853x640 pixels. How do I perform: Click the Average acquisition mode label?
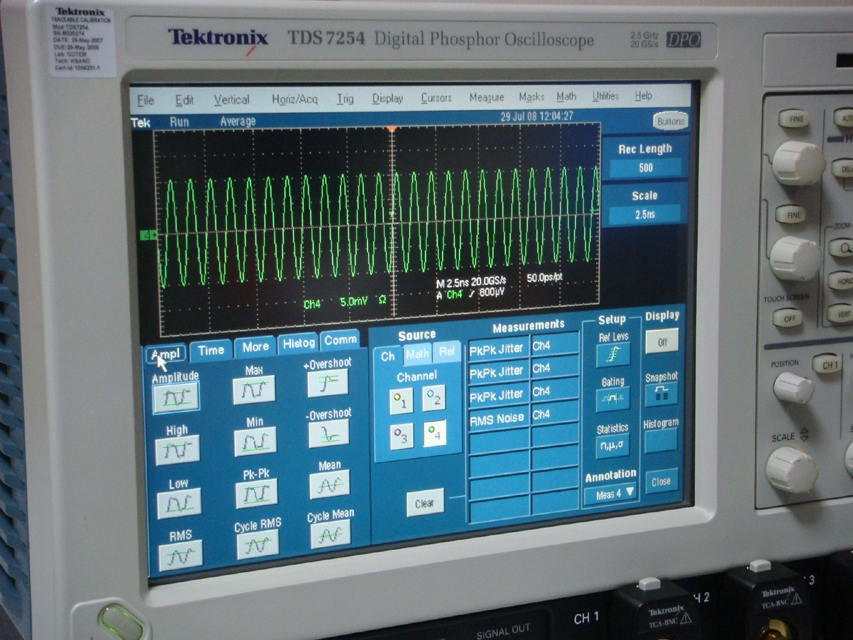(x=238, y=121)
